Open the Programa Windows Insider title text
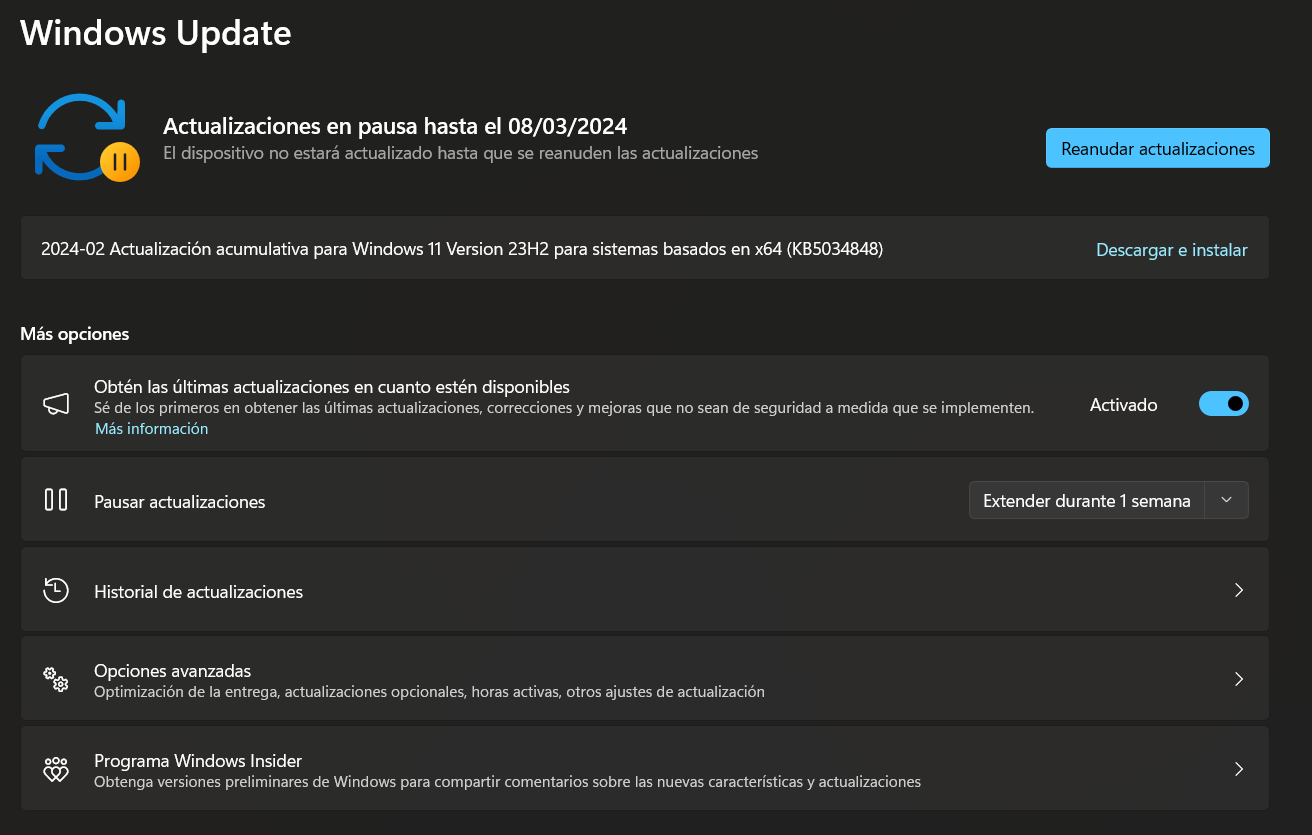This screenshot has height=835, width=1312. [x=198, y=760]
